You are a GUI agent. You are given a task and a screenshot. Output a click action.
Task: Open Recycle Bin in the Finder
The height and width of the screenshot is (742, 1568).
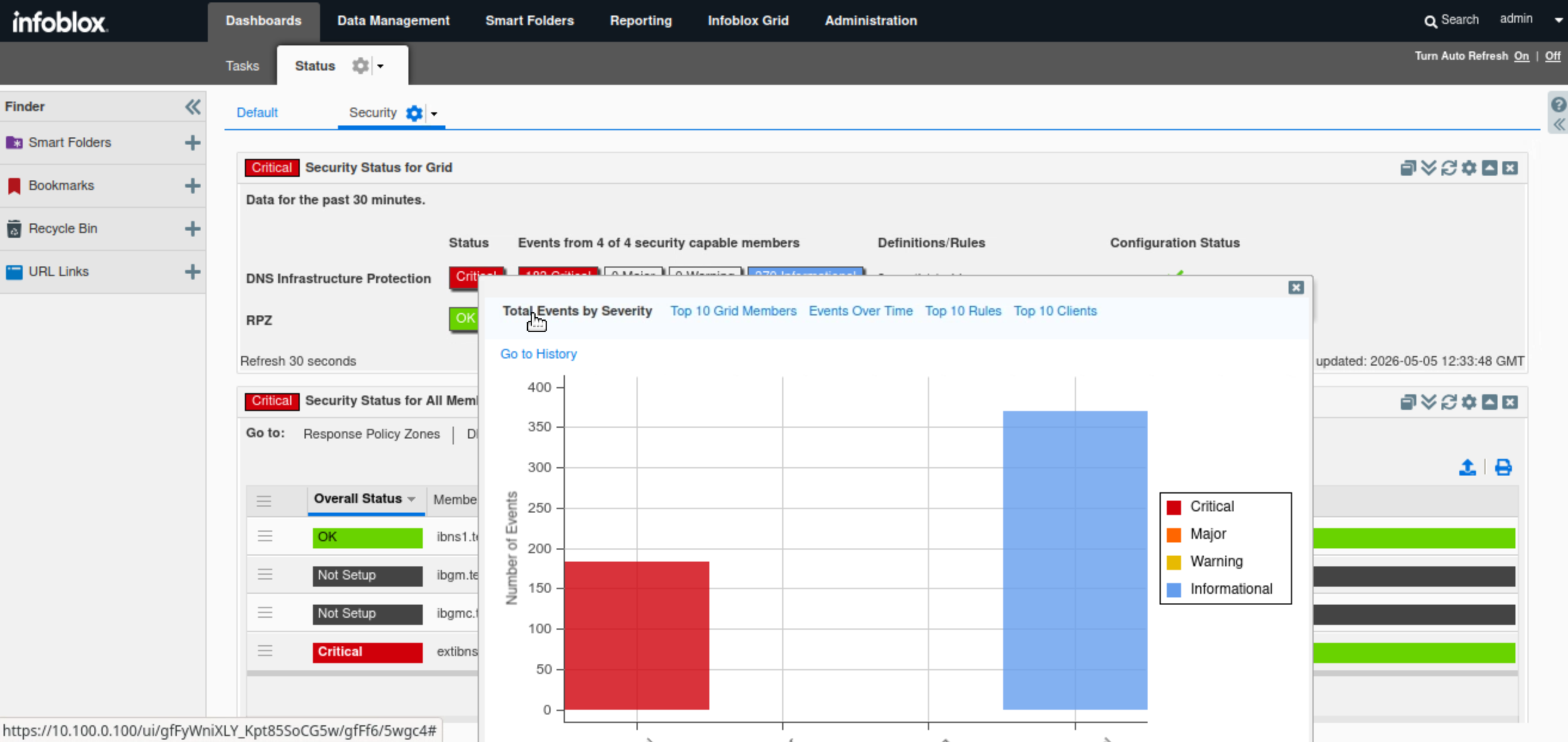(63, 228)
